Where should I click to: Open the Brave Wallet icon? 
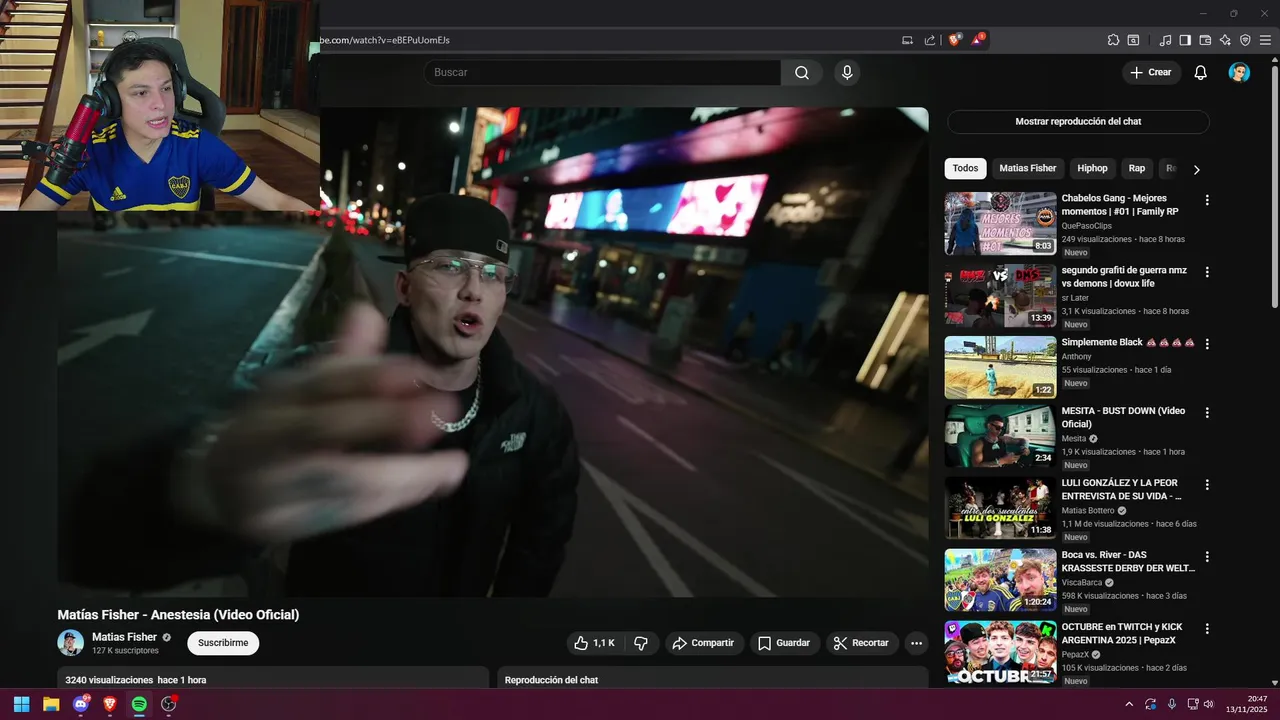[x=1205, y=40]
